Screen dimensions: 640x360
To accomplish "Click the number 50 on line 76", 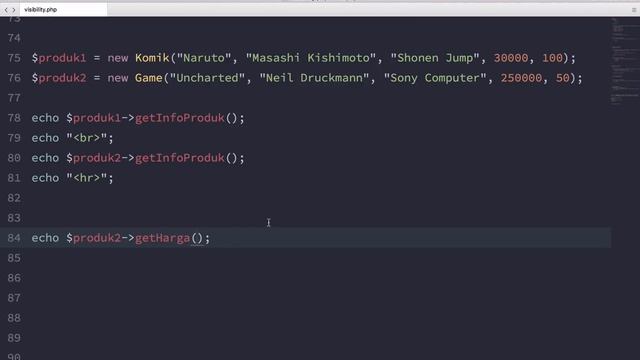I will pyautogui.click(x=562, y=78).
